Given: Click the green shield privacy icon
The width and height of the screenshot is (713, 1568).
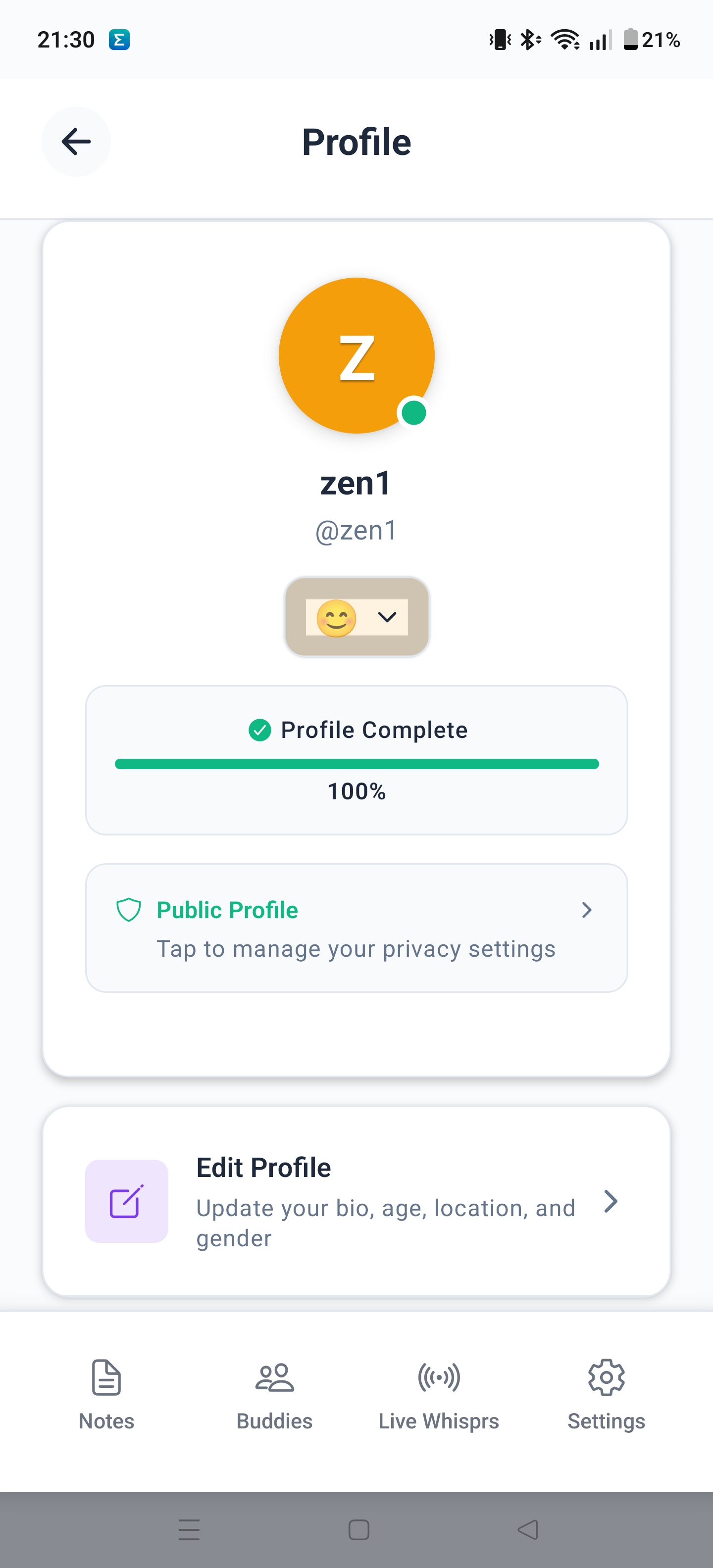Looking at the screenshot, I should 128,910.
